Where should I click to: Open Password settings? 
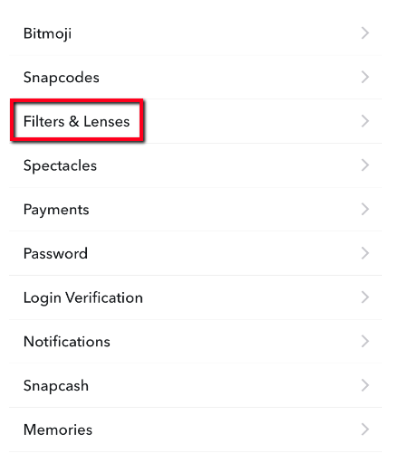(x=195, y=253)
